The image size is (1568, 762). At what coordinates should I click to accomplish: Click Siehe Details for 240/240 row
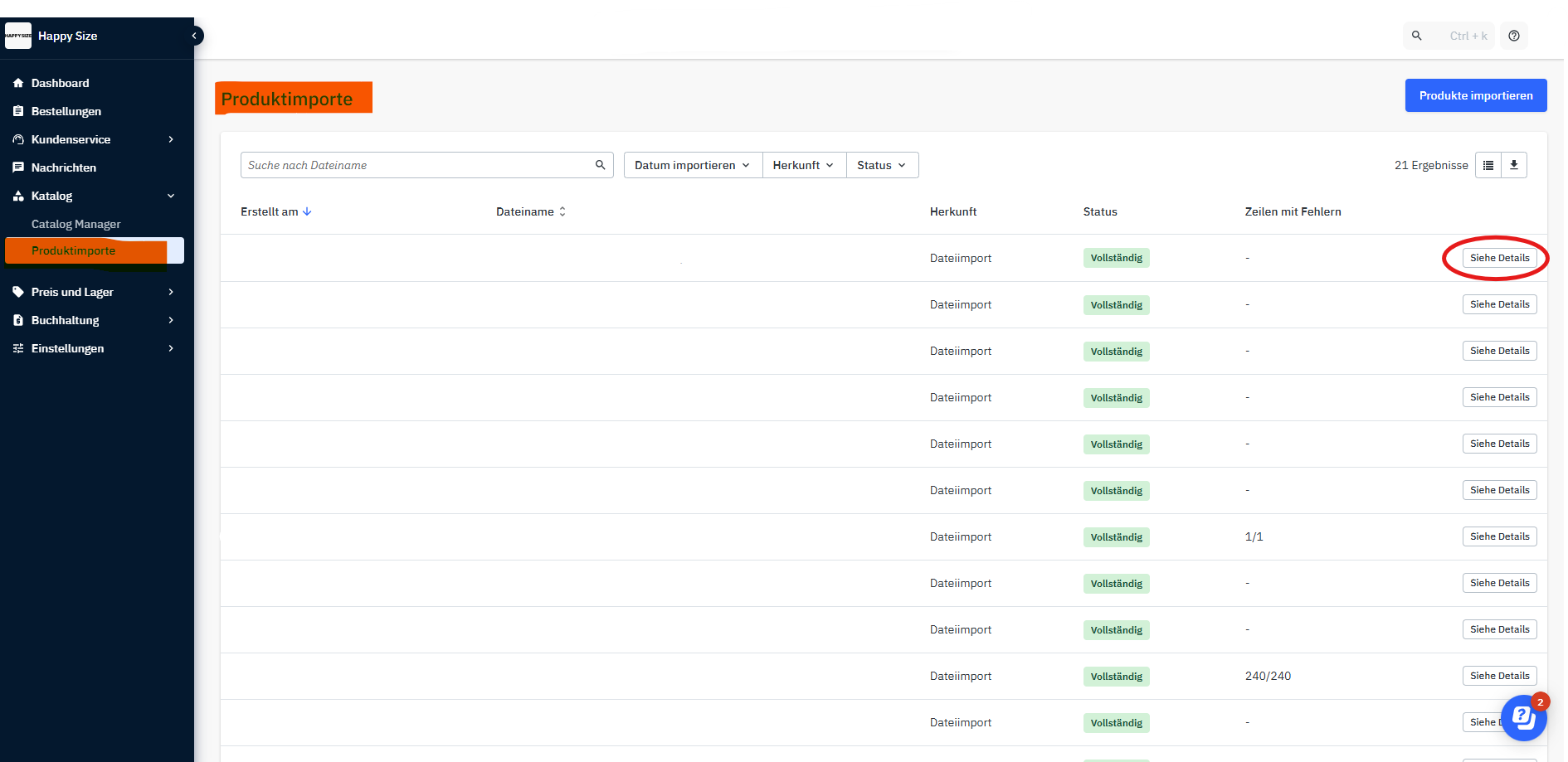click(x=1499, y=676)
